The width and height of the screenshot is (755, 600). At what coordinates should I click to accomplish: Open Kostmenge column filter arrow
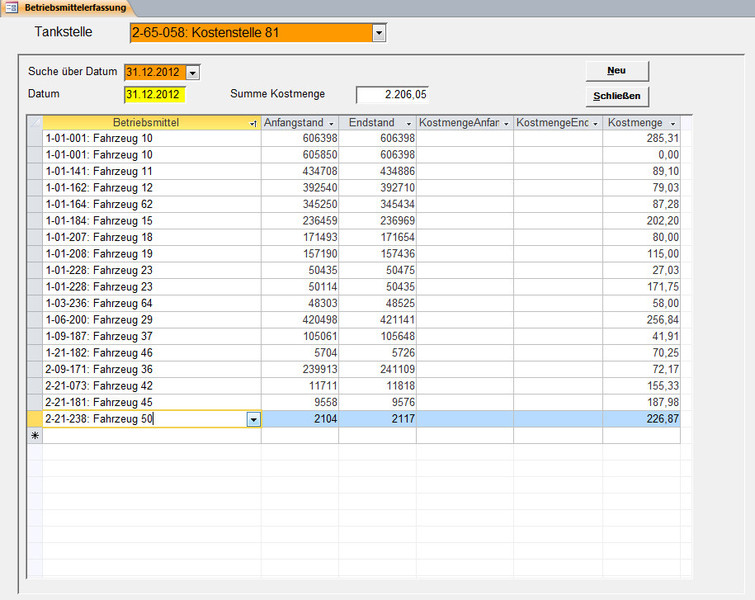(x=673, y=124)
